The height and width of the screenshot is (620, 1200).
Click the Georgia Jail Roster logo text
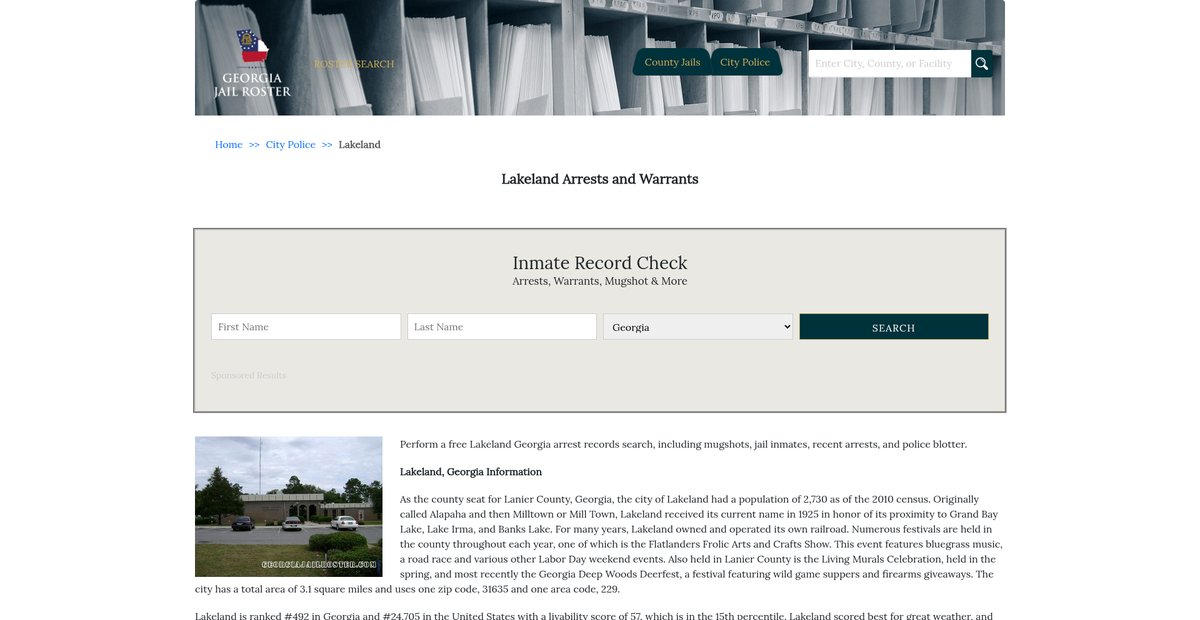click(252, 85)
